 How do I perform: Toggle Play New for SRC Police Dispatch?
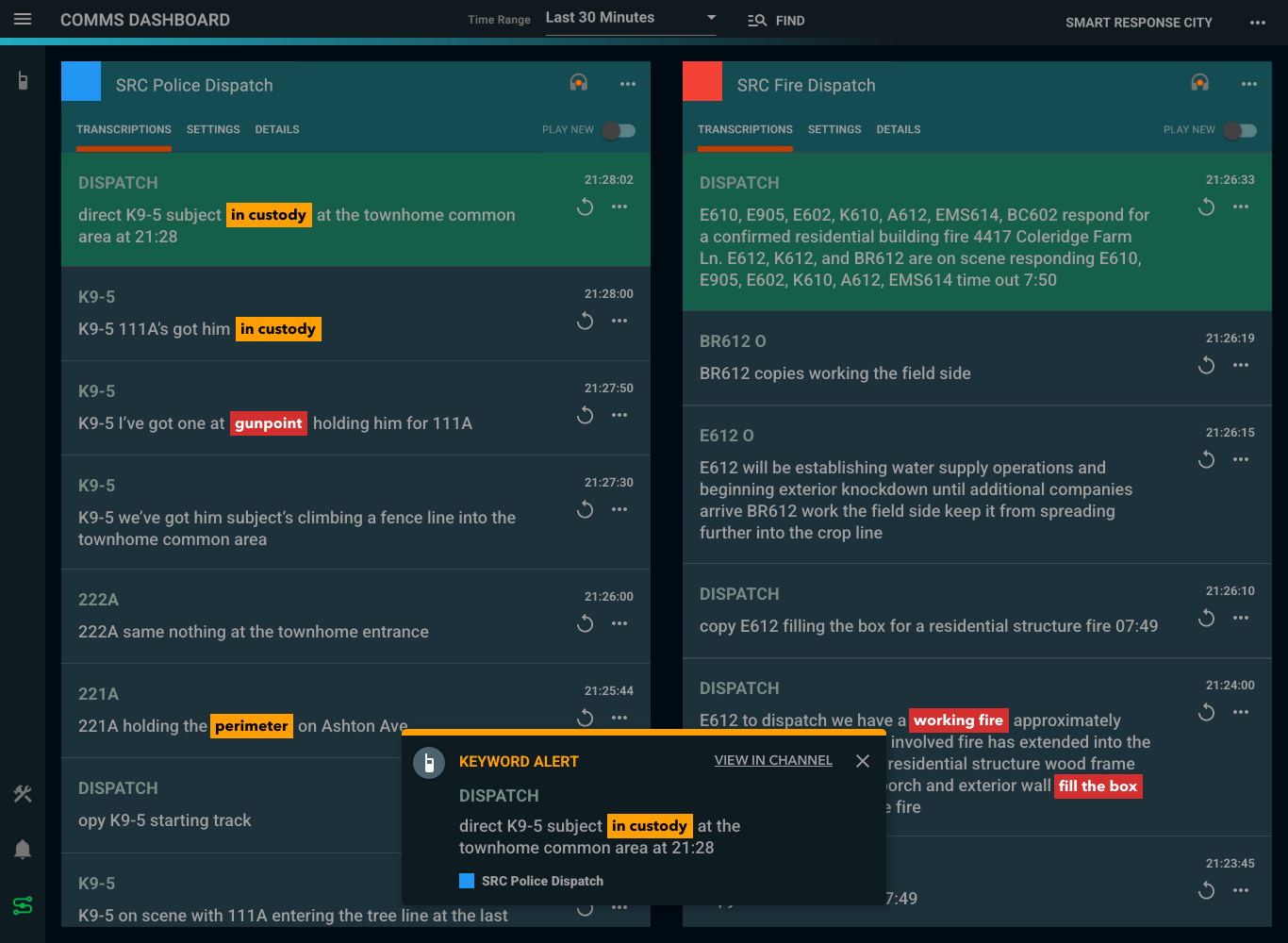(x=619, y=130)
